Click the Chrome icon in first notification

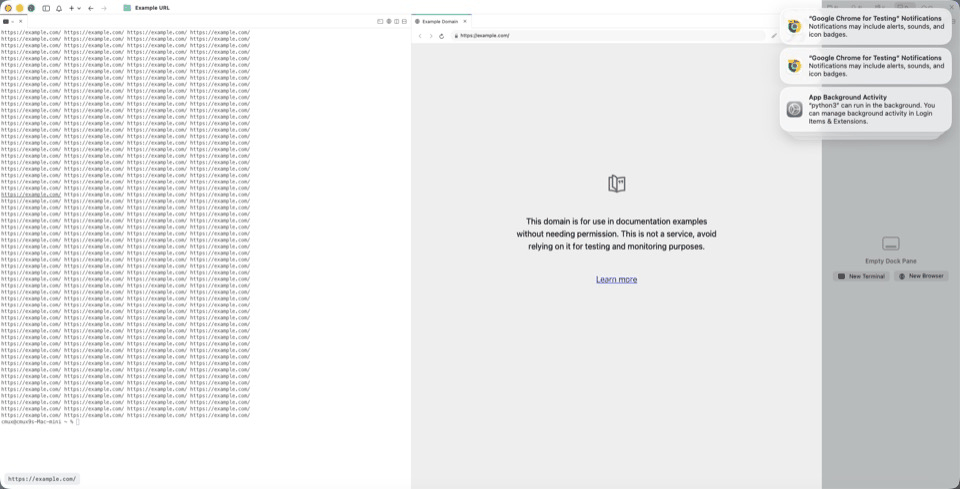[x=795, y=26]
